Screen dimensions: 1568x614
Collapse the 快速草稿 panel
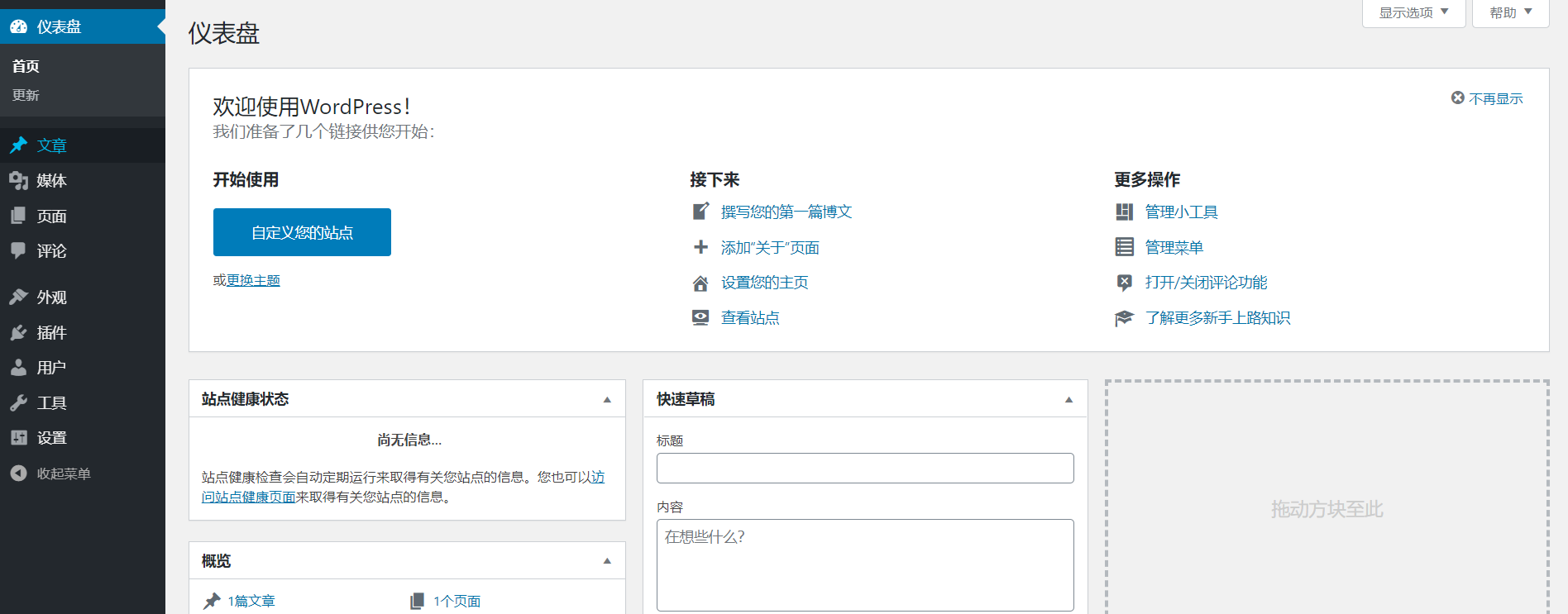pyautogui.click(x=1068, y=399)
